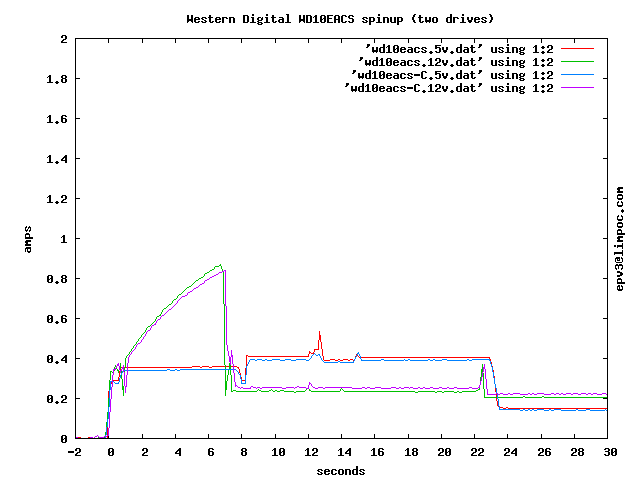Image resolution: width=640 pixels, height=480 pixels.
Task: Click the blue legend line sample
Action: (x=577, y=75)
